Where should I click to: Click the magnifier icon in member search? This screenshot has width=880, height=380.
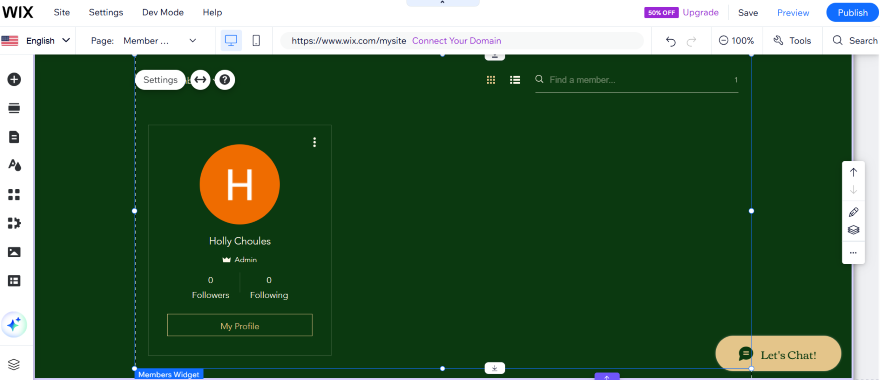tap(539, 79)
